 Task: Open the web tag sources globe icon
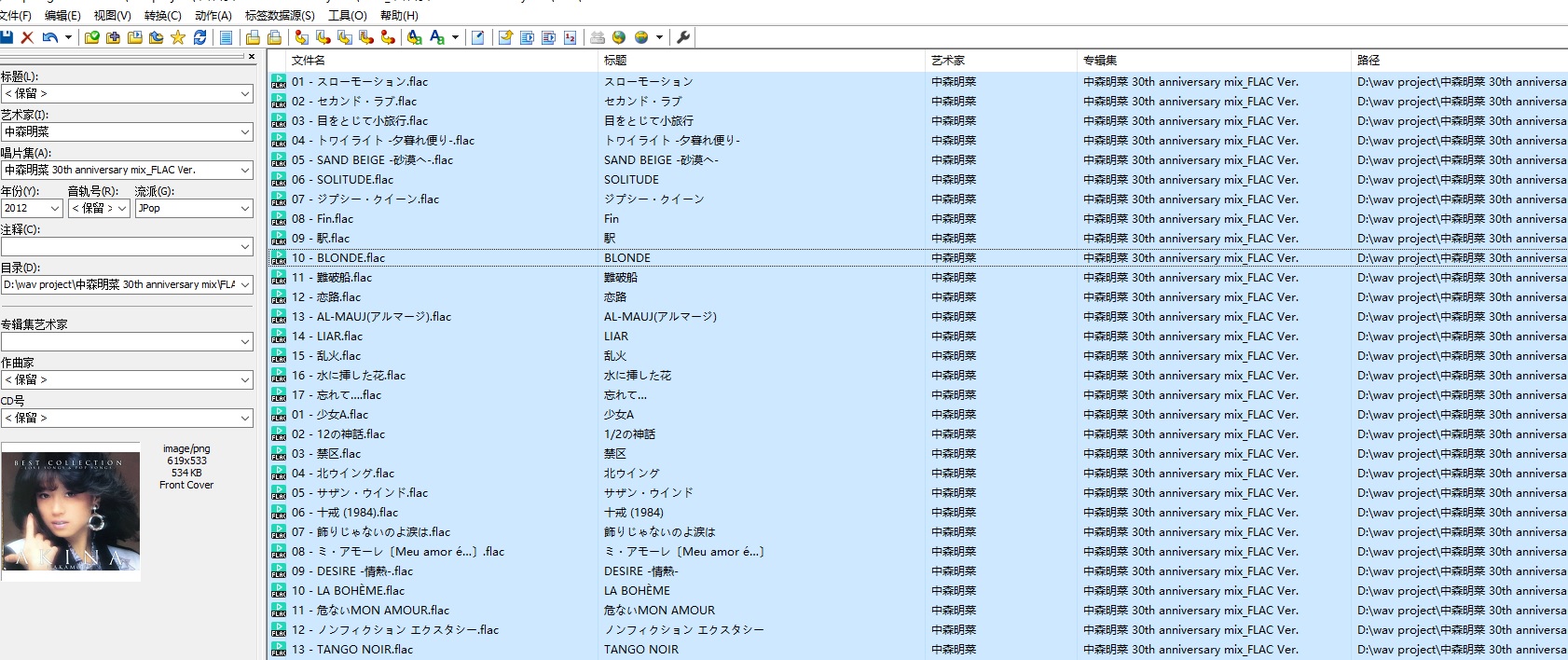[x=641, y=37]
